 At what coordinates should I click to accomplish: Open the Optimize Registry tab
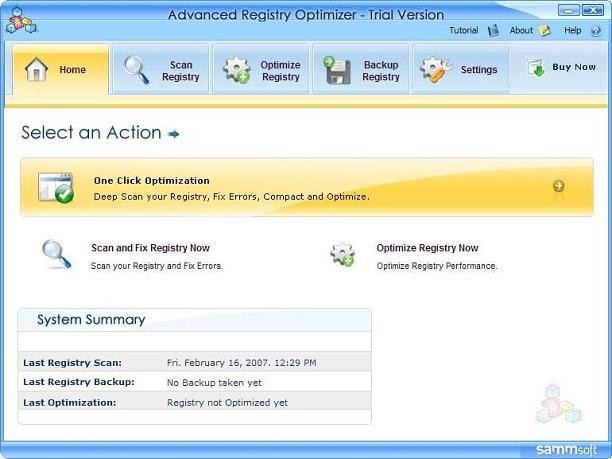261,69
